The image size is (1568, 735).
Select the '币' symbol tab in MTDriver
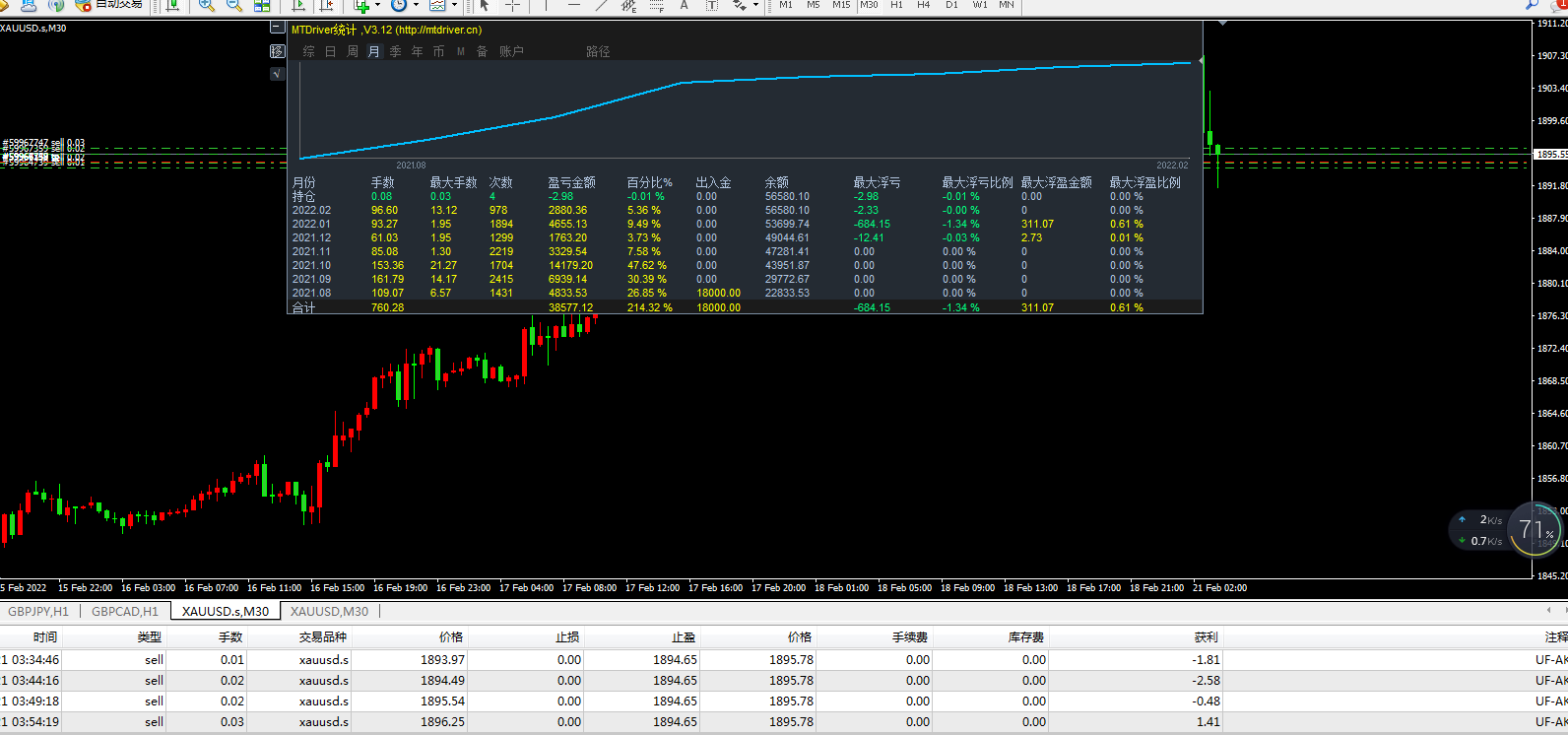439,51
